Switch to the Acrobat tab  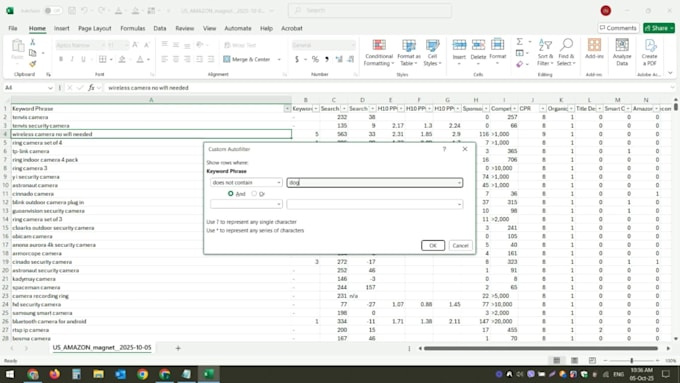click(x=292, y=28)
